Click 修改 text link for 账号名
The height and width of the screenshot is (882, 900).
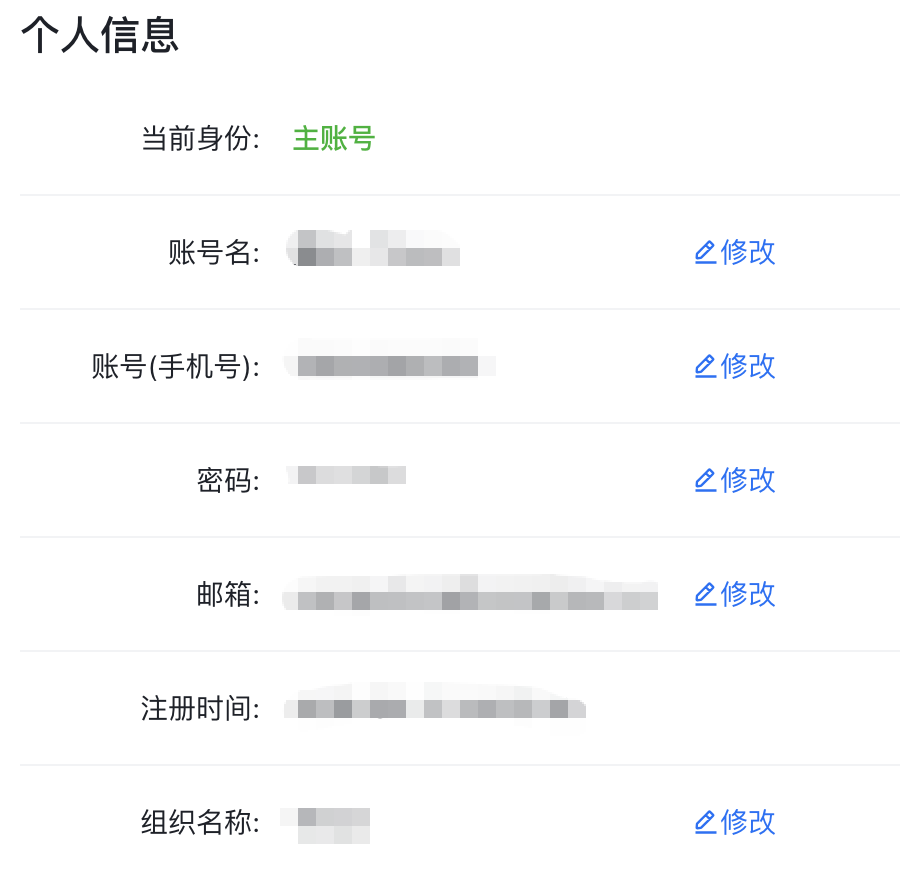coord(748,252)
